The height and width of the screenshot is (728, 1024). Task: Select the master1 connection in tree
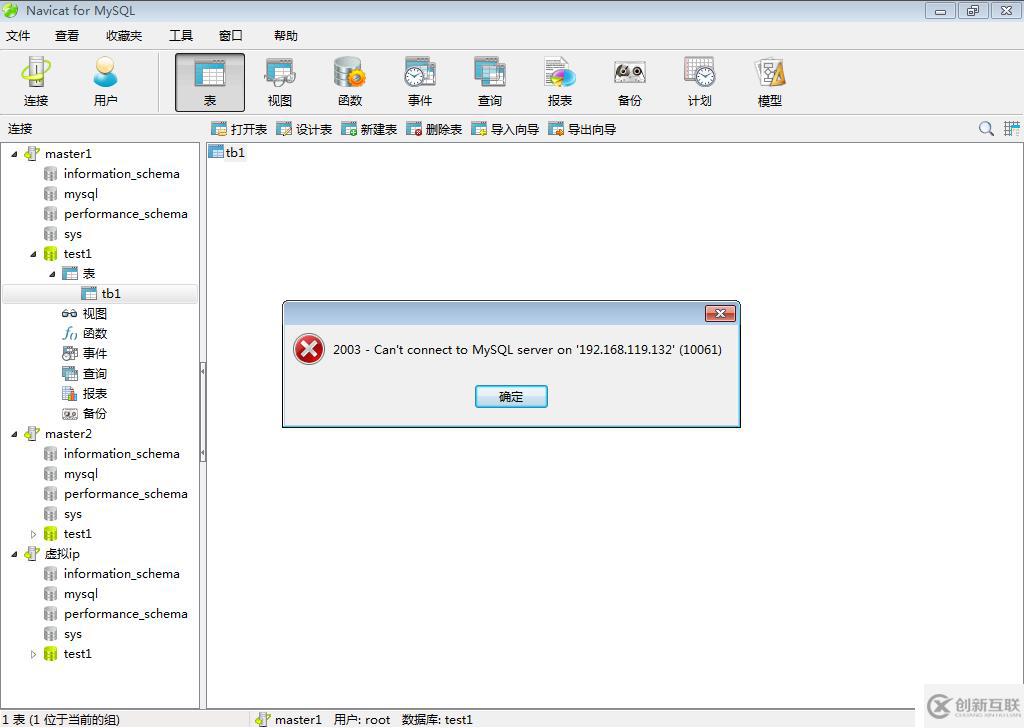68,153
